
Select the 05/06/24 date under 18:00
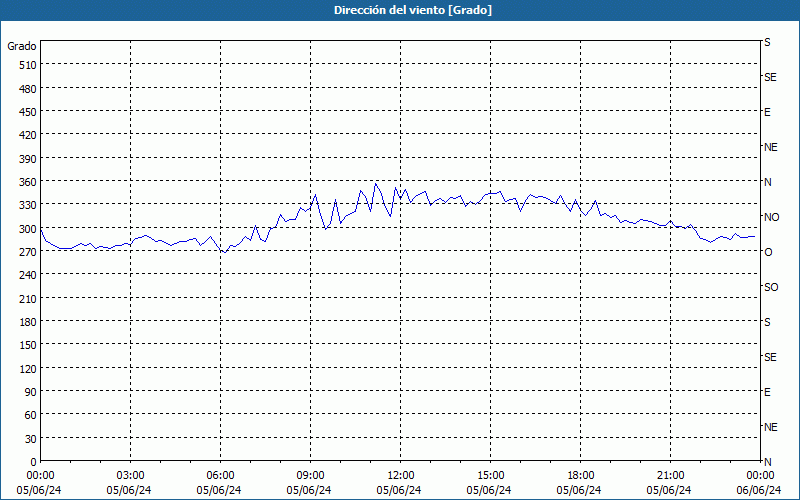point(579,490)
